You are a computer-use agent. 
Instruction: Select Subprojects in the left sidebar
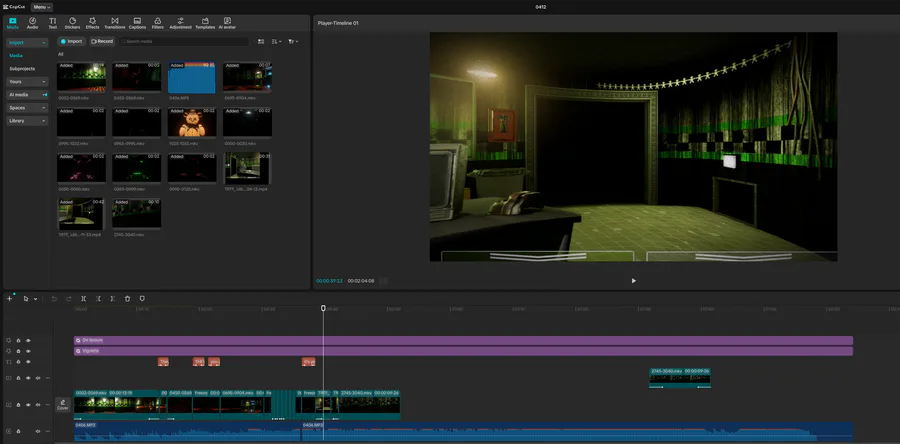click(x=23, y=68)
